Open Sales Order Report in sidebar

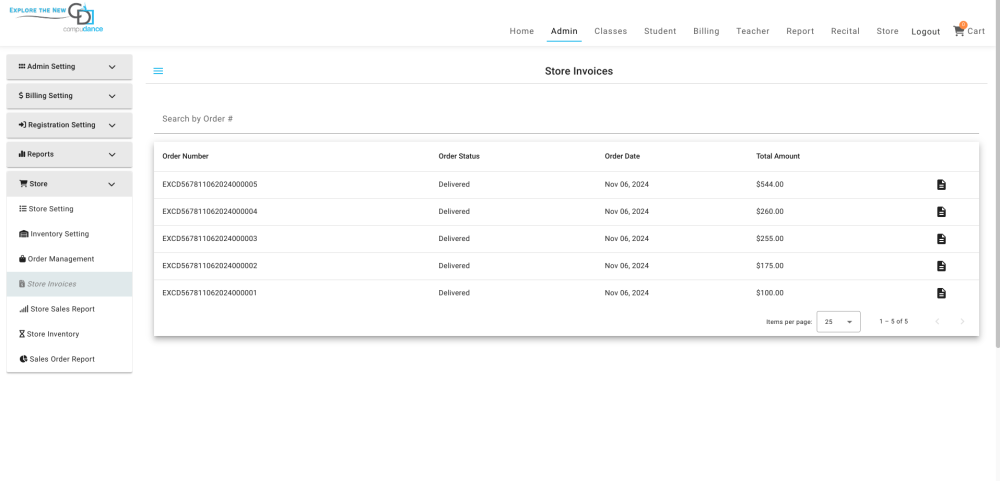pos(70,359)
